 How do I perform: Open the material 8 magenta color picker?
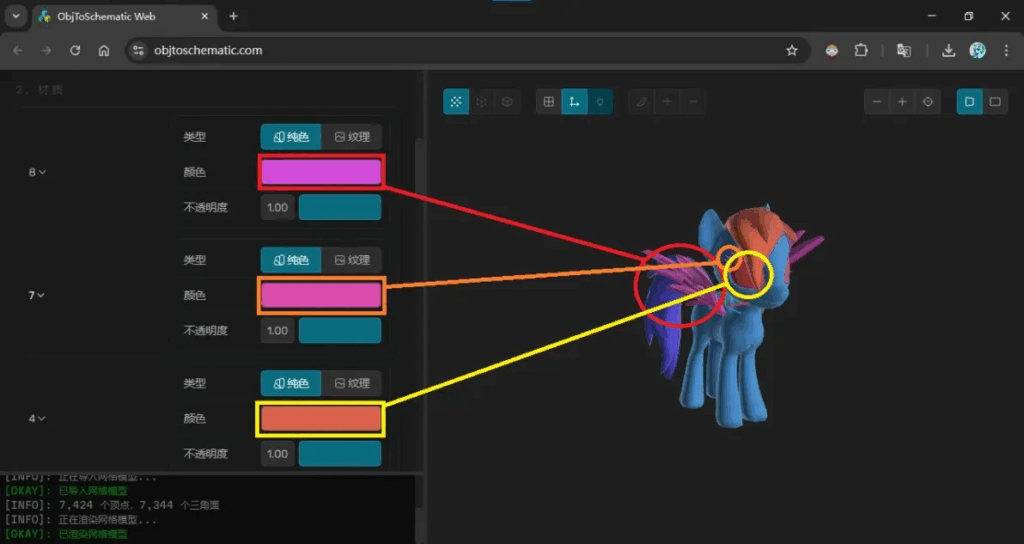pos(321,172)
